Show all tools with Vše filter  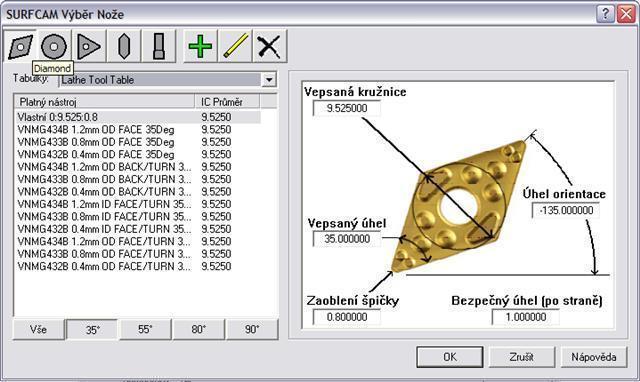pyautogui.click(x=38, y=330)
